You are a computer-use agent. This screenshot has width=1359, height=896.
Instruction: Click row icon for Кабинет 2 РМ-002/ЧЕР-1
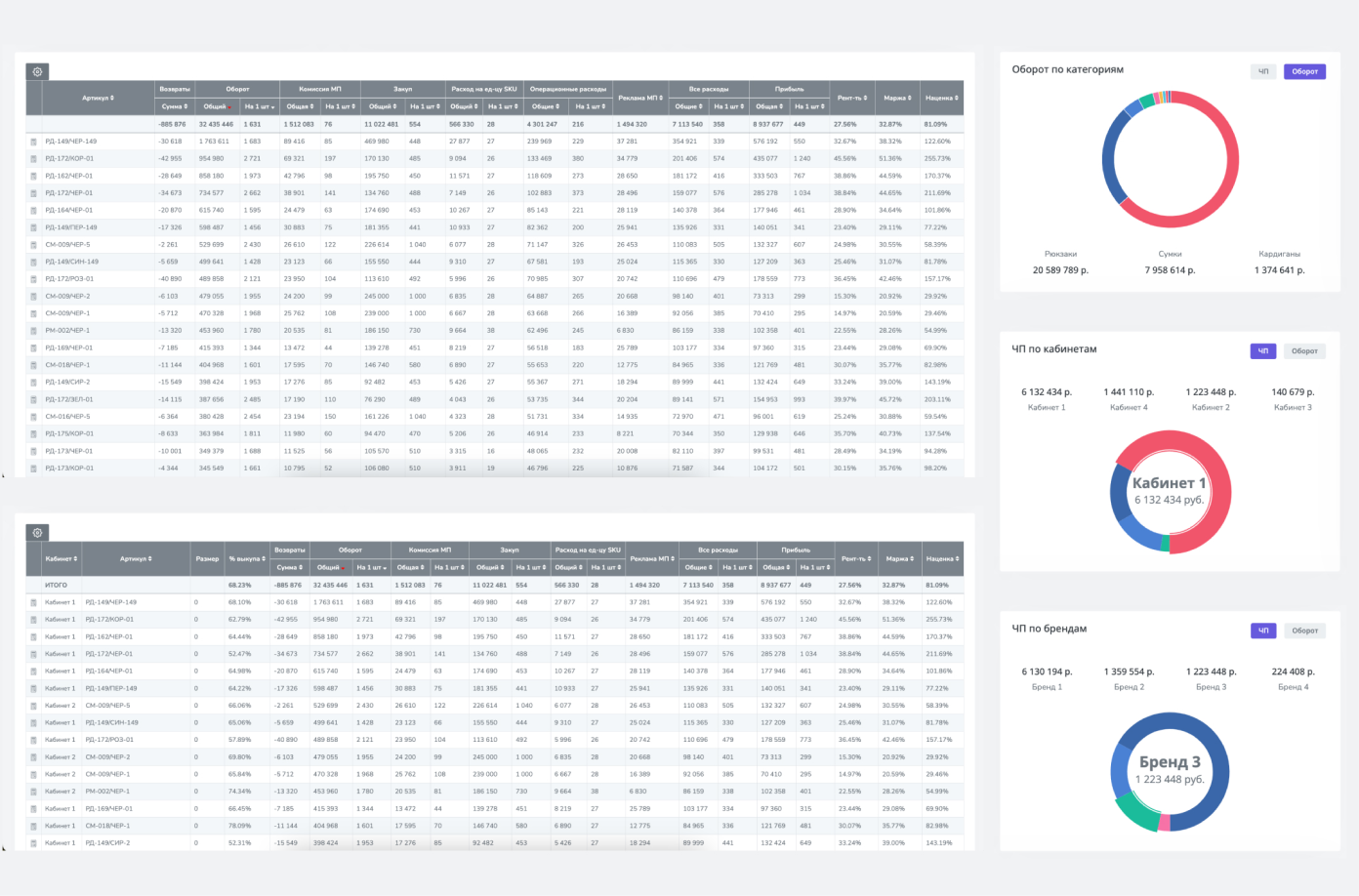[x=34, y=792]
